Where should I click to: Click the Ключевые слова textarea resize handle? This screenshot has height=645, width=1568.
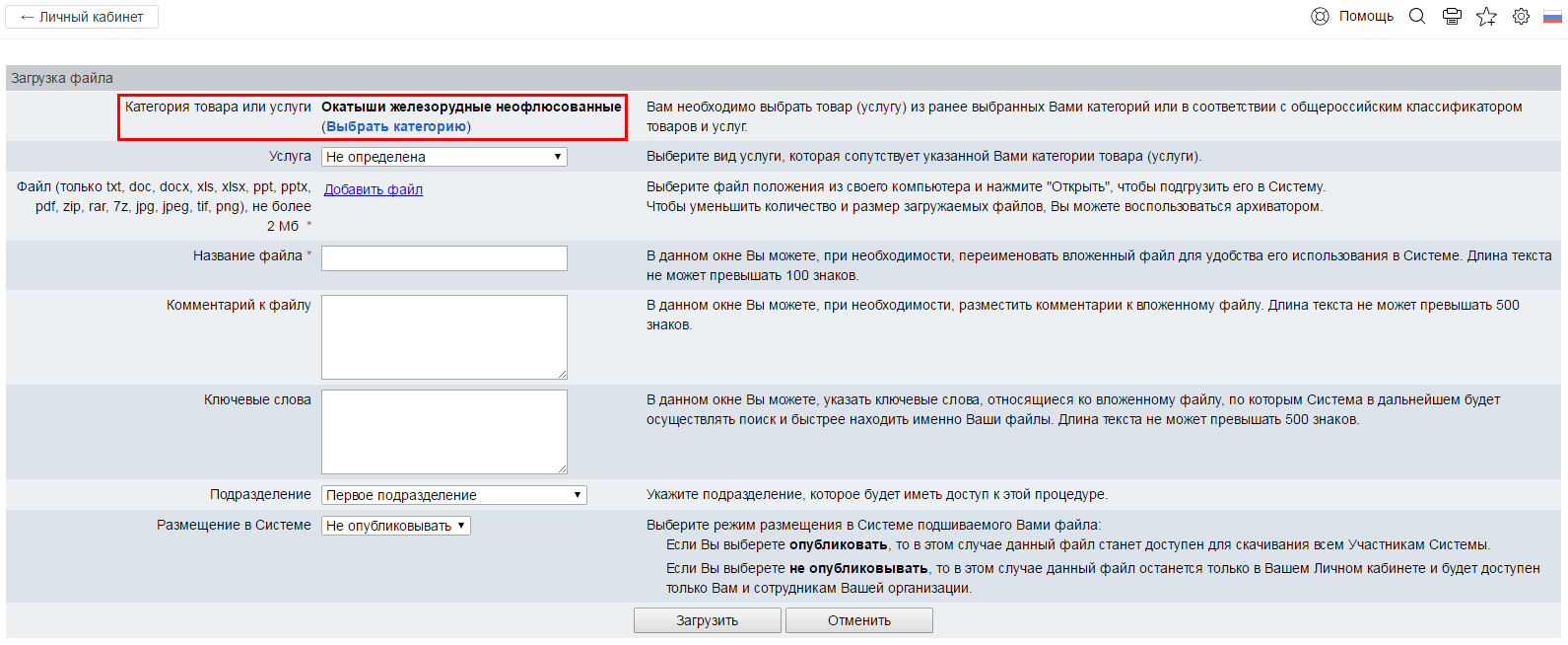coord(562,468)
